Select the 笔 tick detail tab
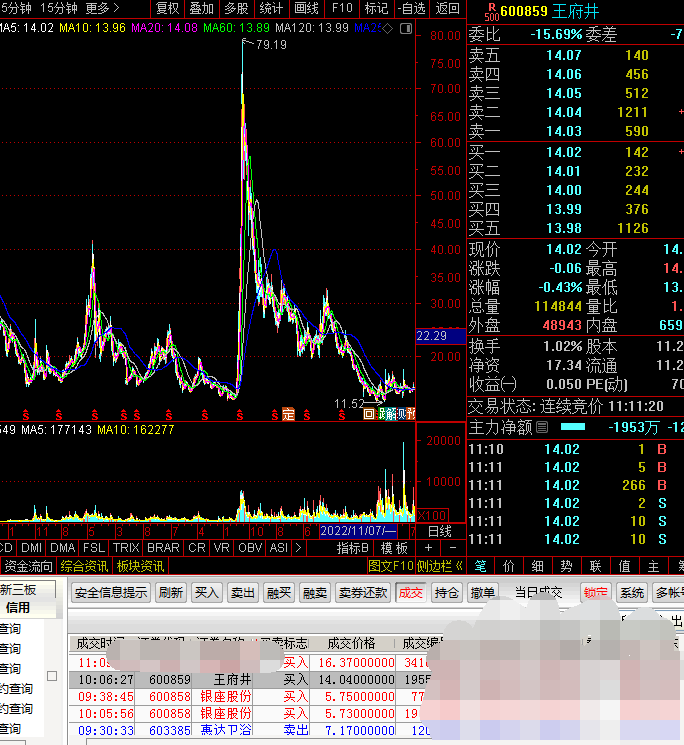This screenshot has height=745, width=684. pos(480,566)
